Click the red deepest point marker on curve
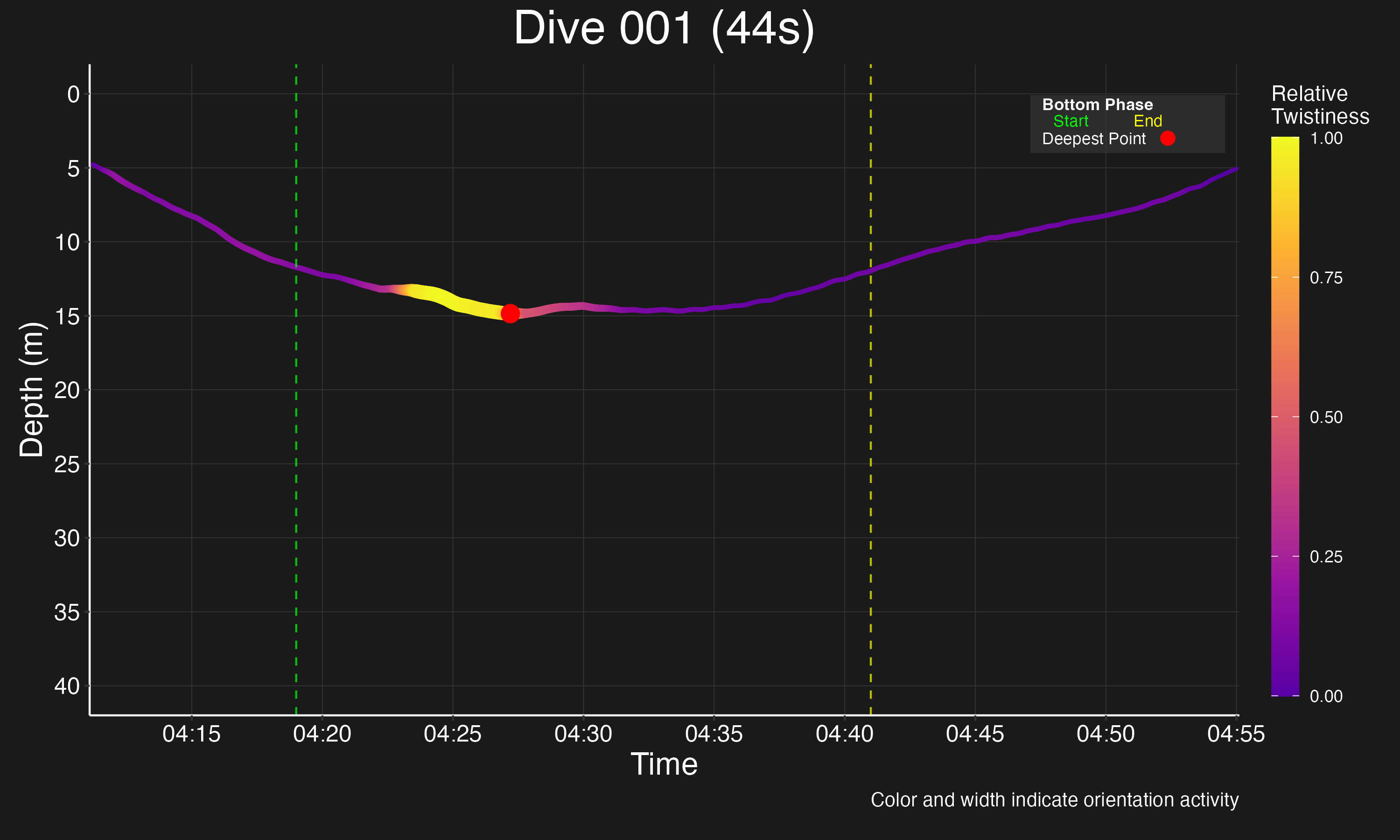 [510, 313]
